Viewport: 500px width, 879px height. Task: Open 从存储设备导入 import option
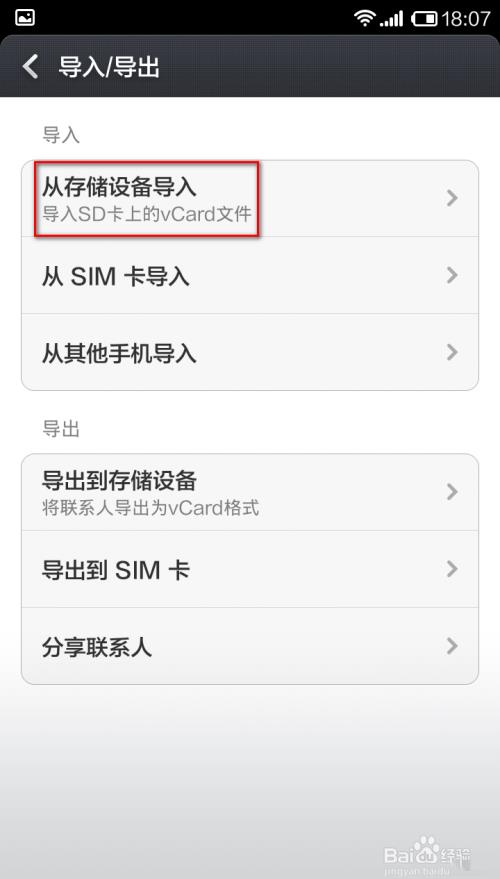click(x=250, y=198)
